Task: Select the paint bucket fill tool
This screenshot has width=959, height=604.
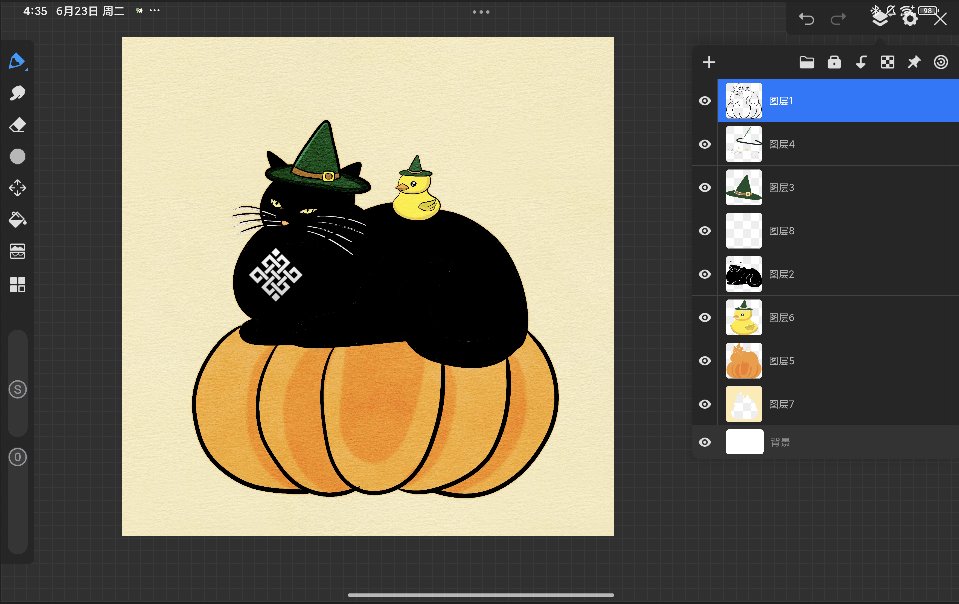Action: pos(17,219)
